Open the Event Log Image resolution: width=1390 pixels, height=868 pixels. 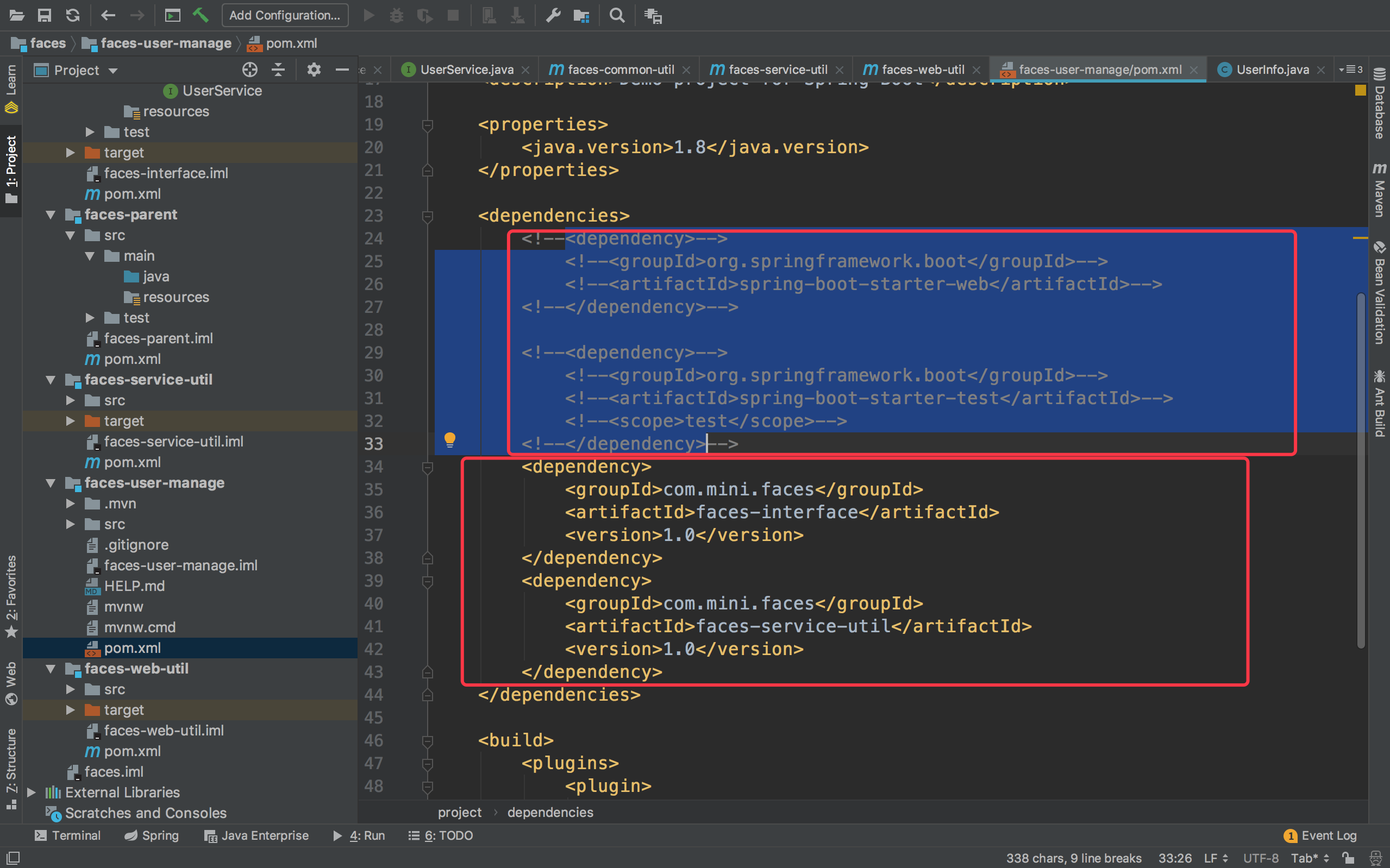pos(1320,835)
